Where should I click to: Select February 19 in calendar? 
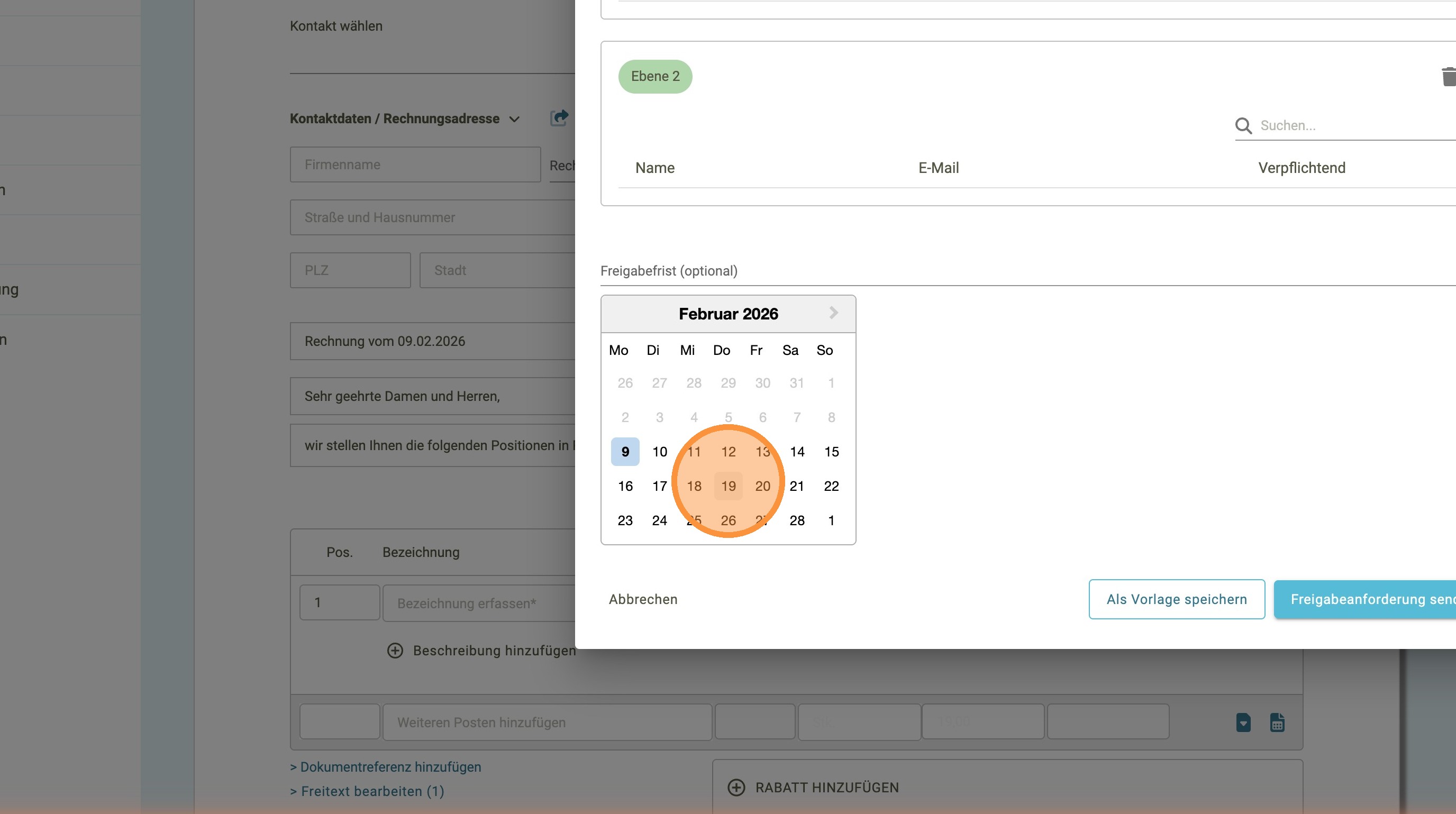coord(728,486)
